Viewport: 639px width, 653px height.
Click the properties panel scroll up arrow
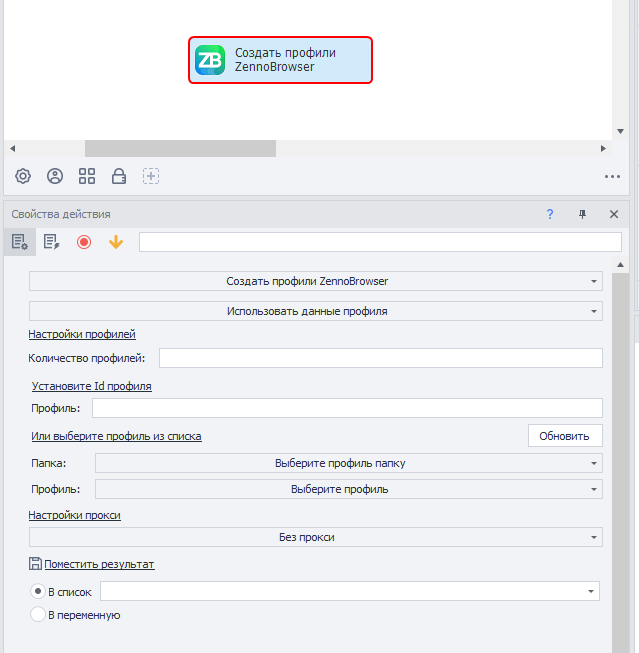click(x=620, y=264)
